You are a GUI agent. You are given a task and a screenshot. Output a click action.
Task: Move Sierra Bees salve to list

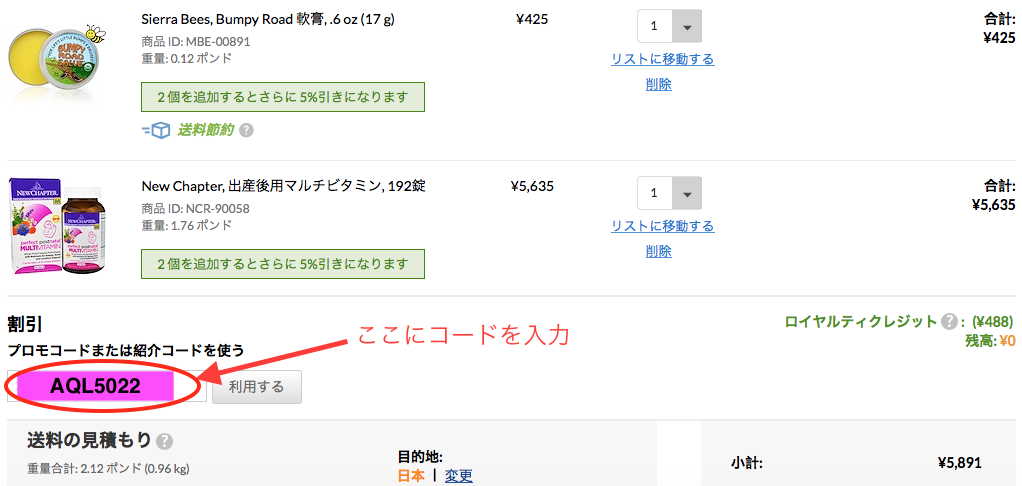[662, 59]
